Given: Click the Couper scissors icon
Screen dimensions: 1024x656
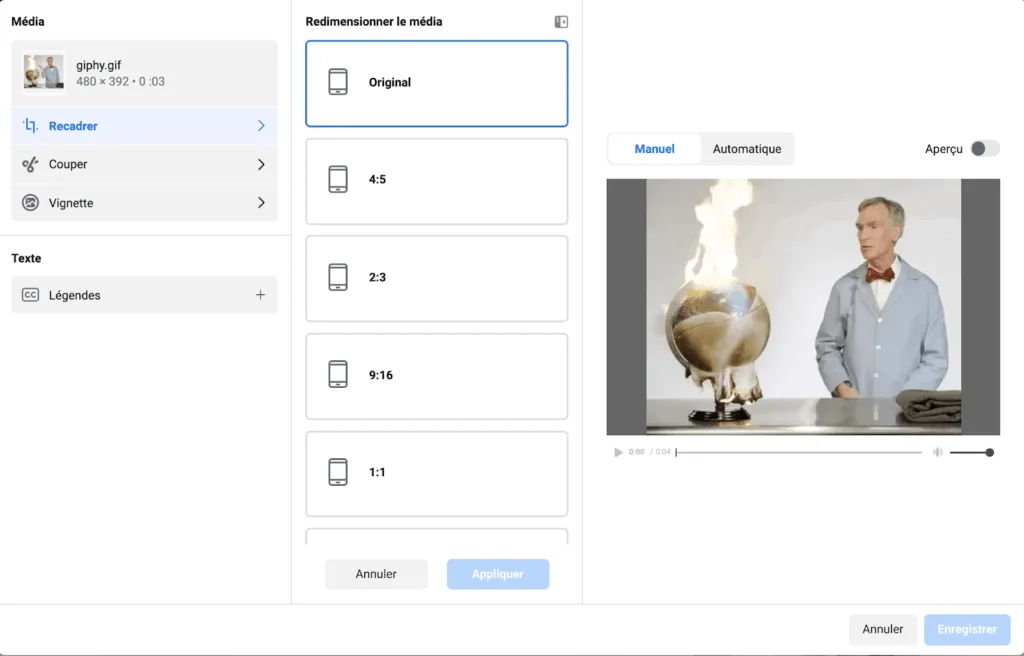Looking at the screenshot, I should (x=30, y=164).
